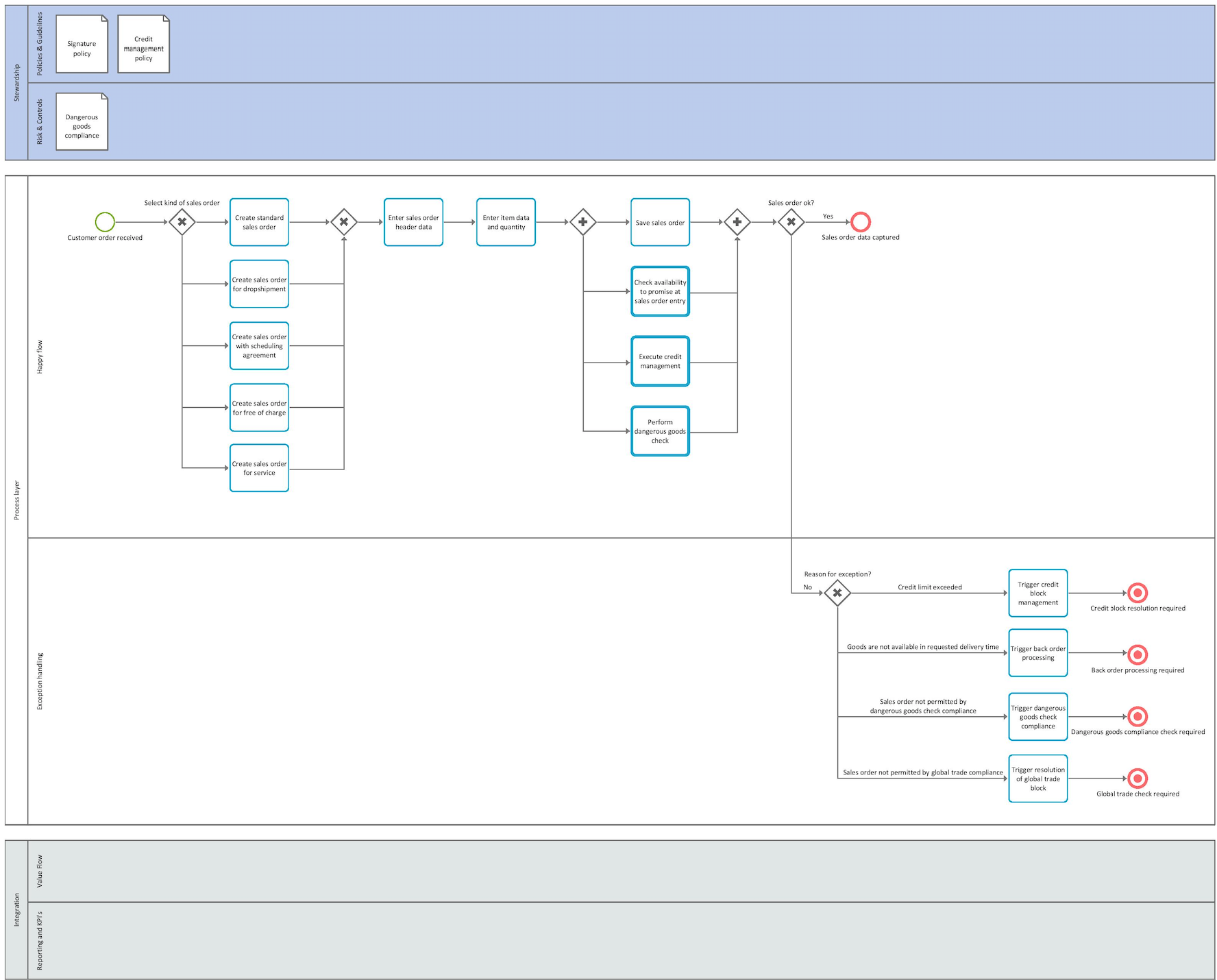Click the Happy flow lane header
Viewport: 1217px width, 980px height.
tap(40, 356)
